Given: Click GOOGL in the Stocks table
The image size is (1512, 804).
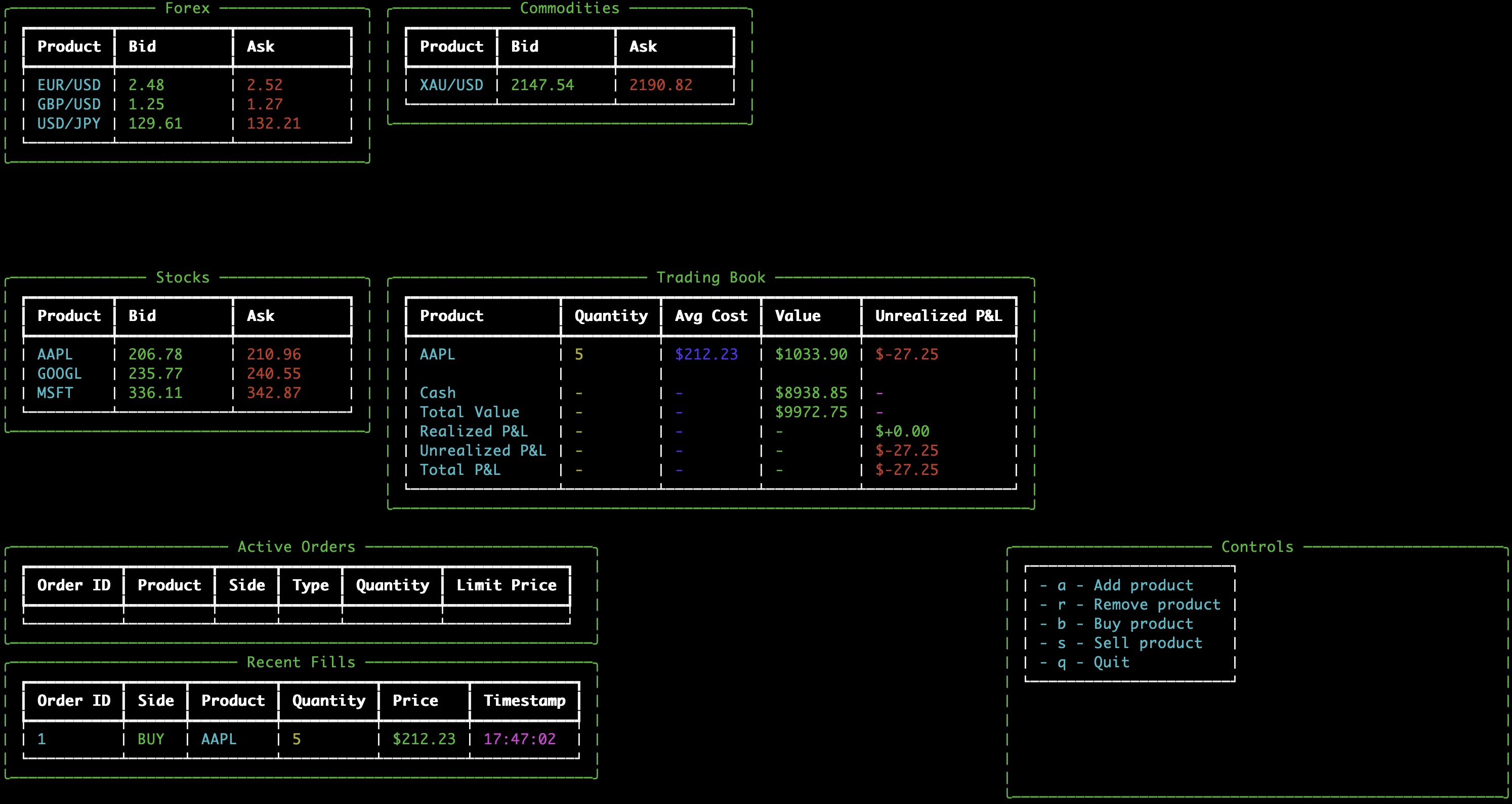Looking at the screenshot, I should [59, 374].
